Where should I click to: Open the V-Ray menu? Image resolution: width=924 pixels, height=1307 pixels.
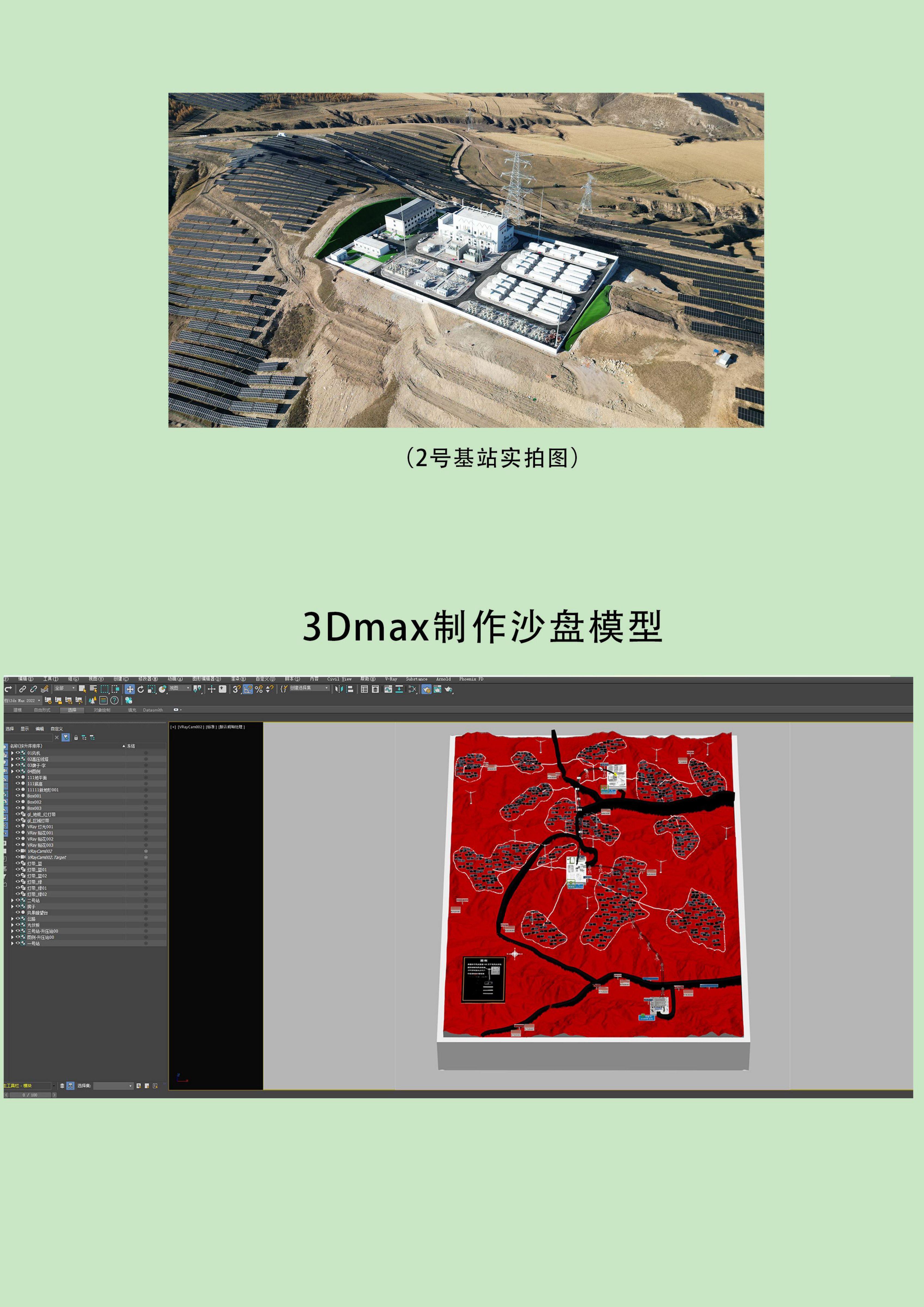click(x=391, y=679)
